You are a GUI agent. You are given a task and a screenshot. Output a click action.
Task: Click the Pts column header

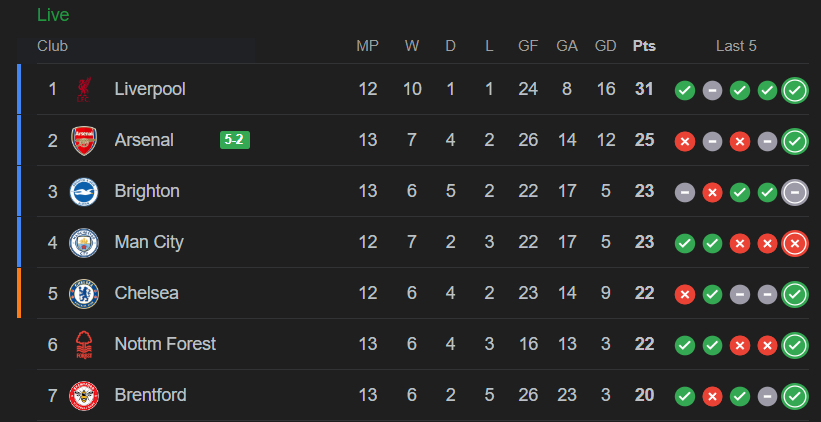(644, 46)
